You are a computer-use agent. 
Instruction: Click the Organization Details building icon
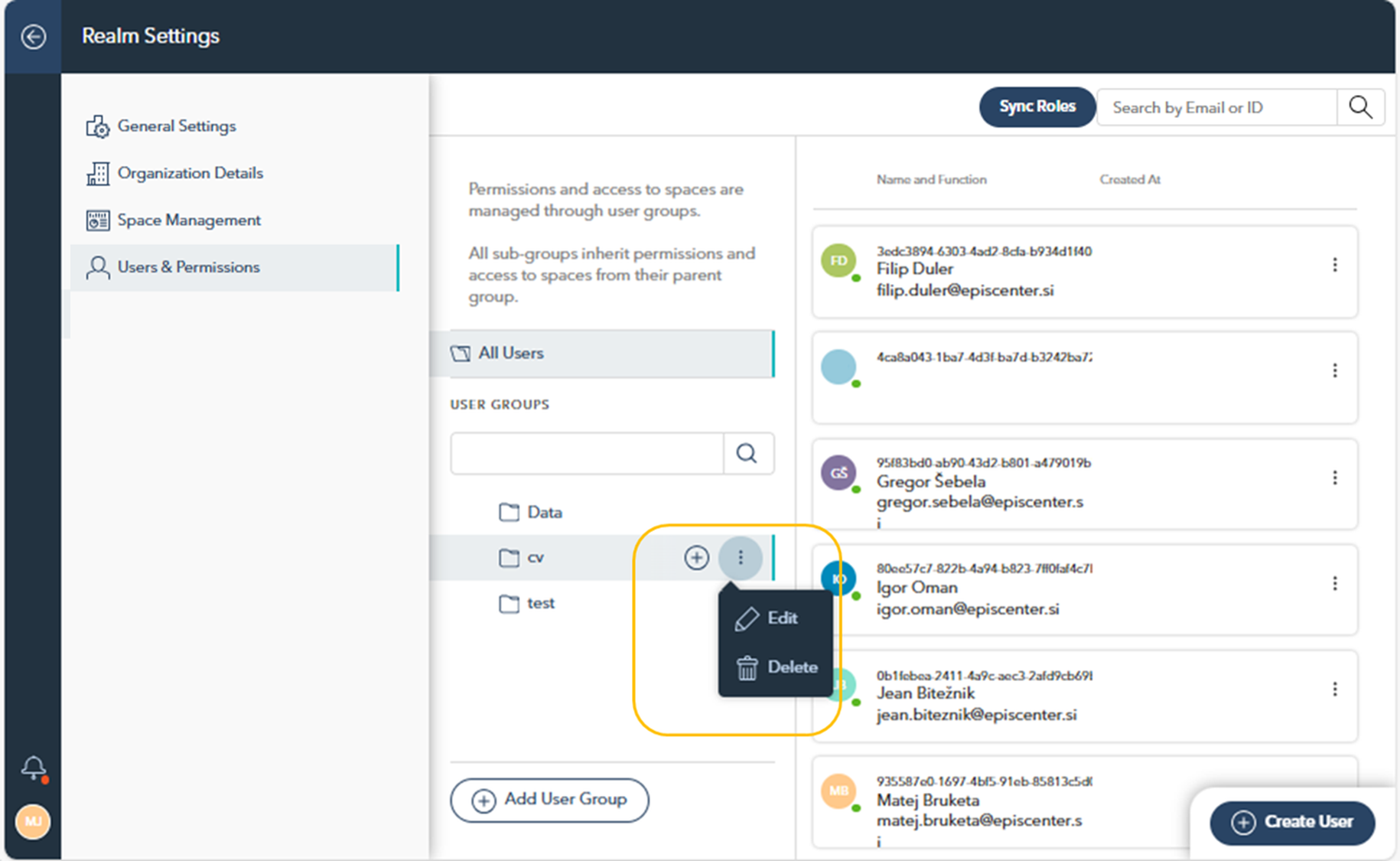coord(98,174)
